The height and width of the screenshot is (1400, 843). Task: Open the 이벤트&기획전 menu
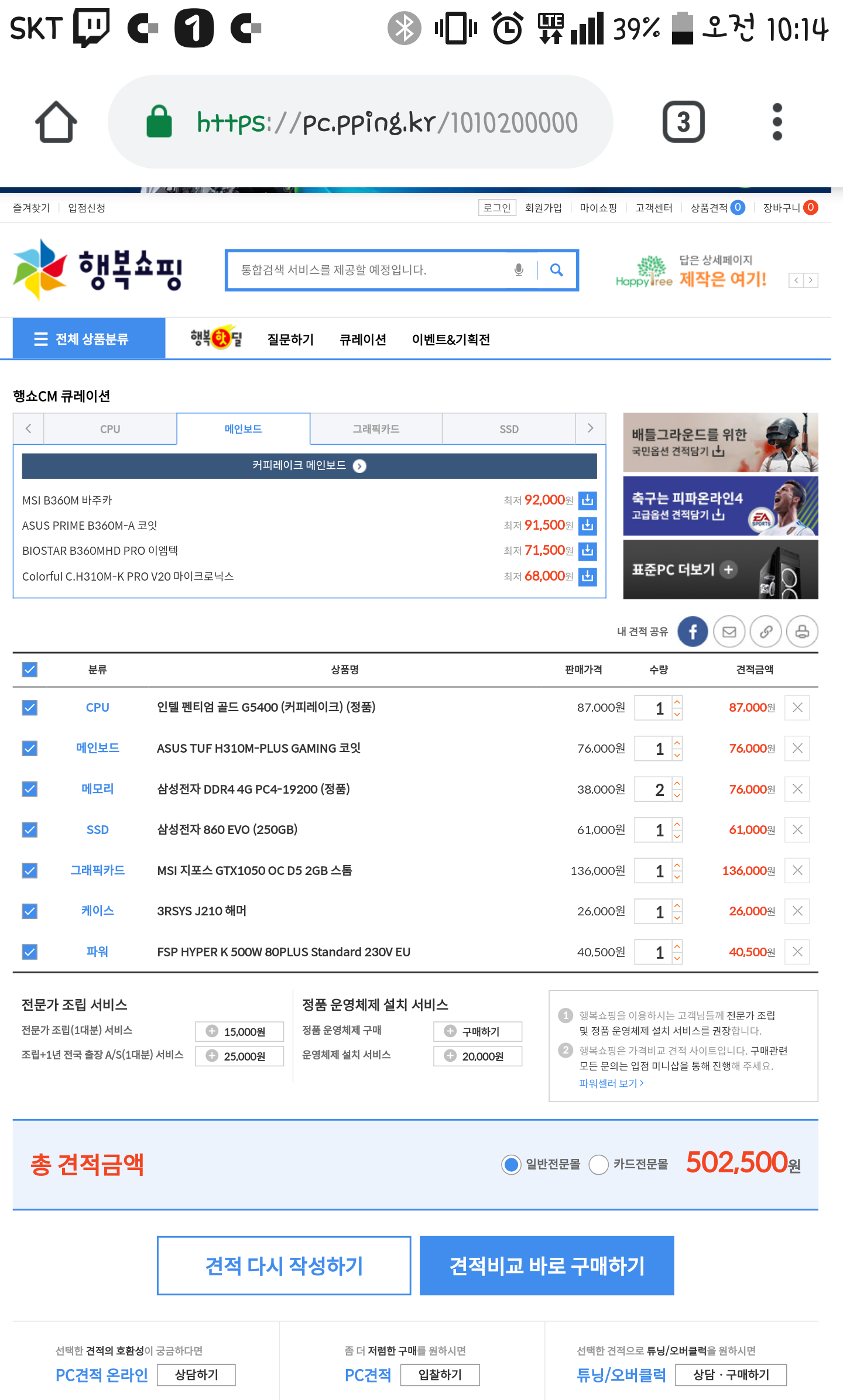click(451, 339)
